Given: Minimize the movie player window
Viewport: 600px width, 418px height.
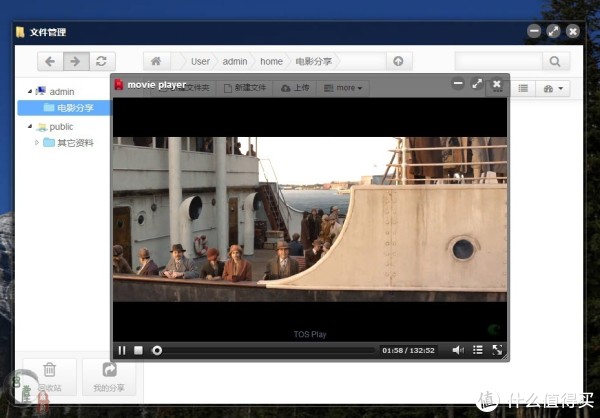Looking at the screenshot, I should pos(458,83).
